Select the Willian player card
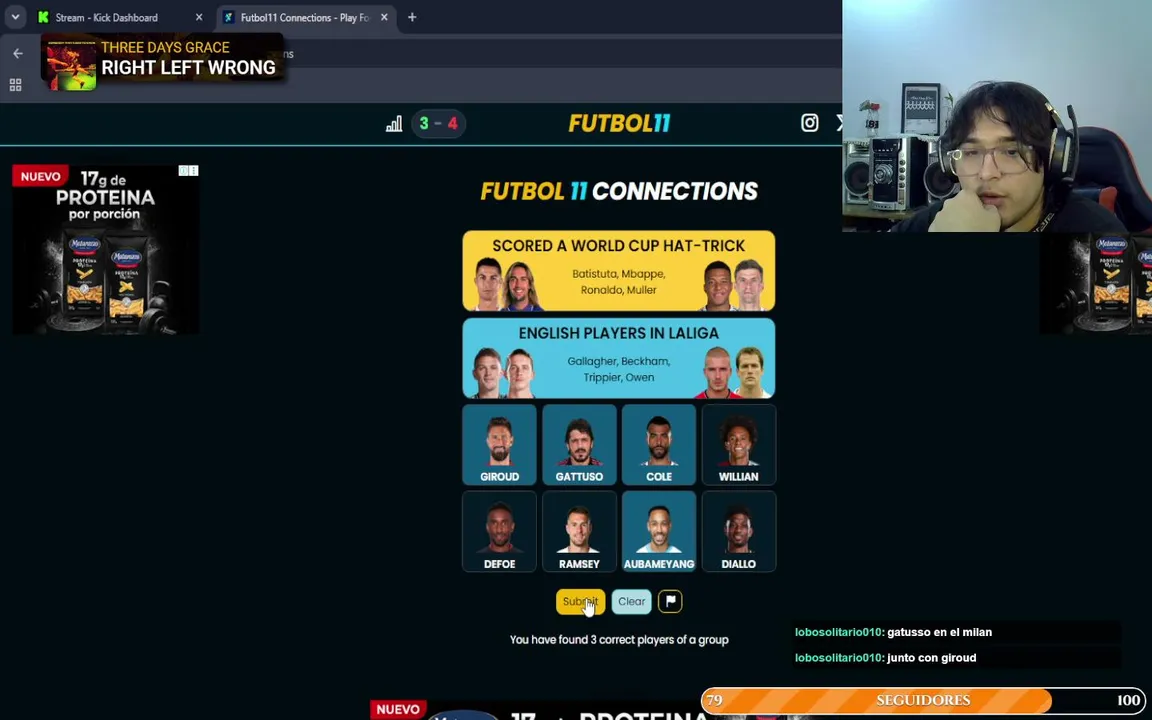1152x720 pixels. [x=738, y=444]
